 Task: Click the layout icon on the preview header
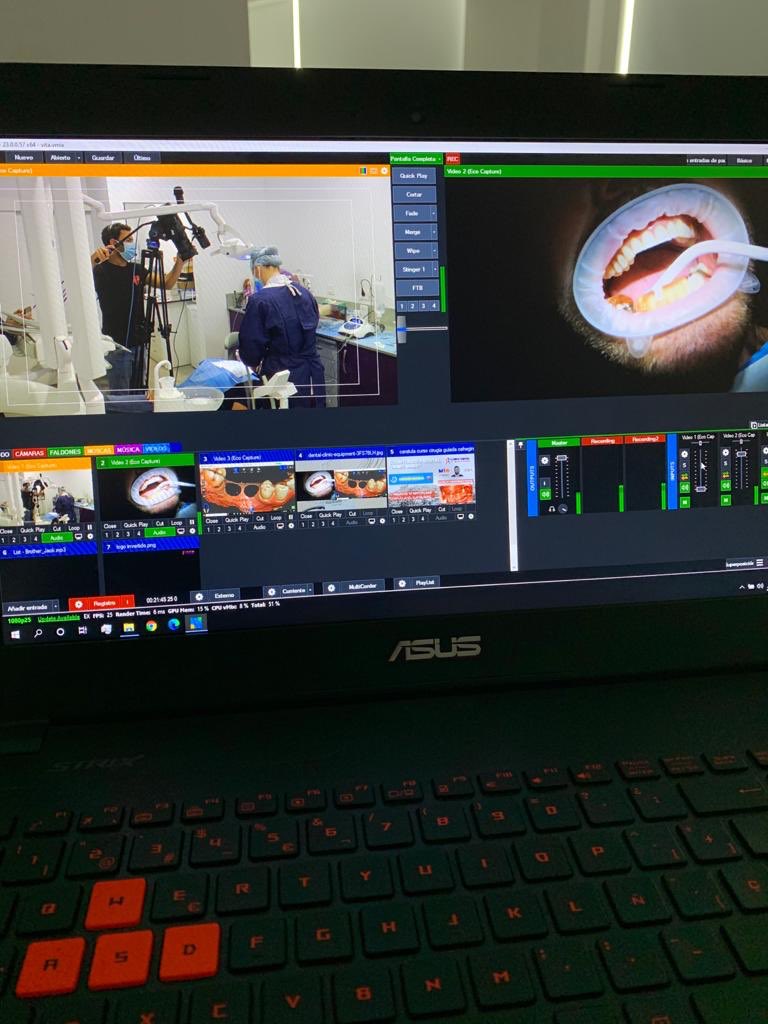[x=374, y=171]
